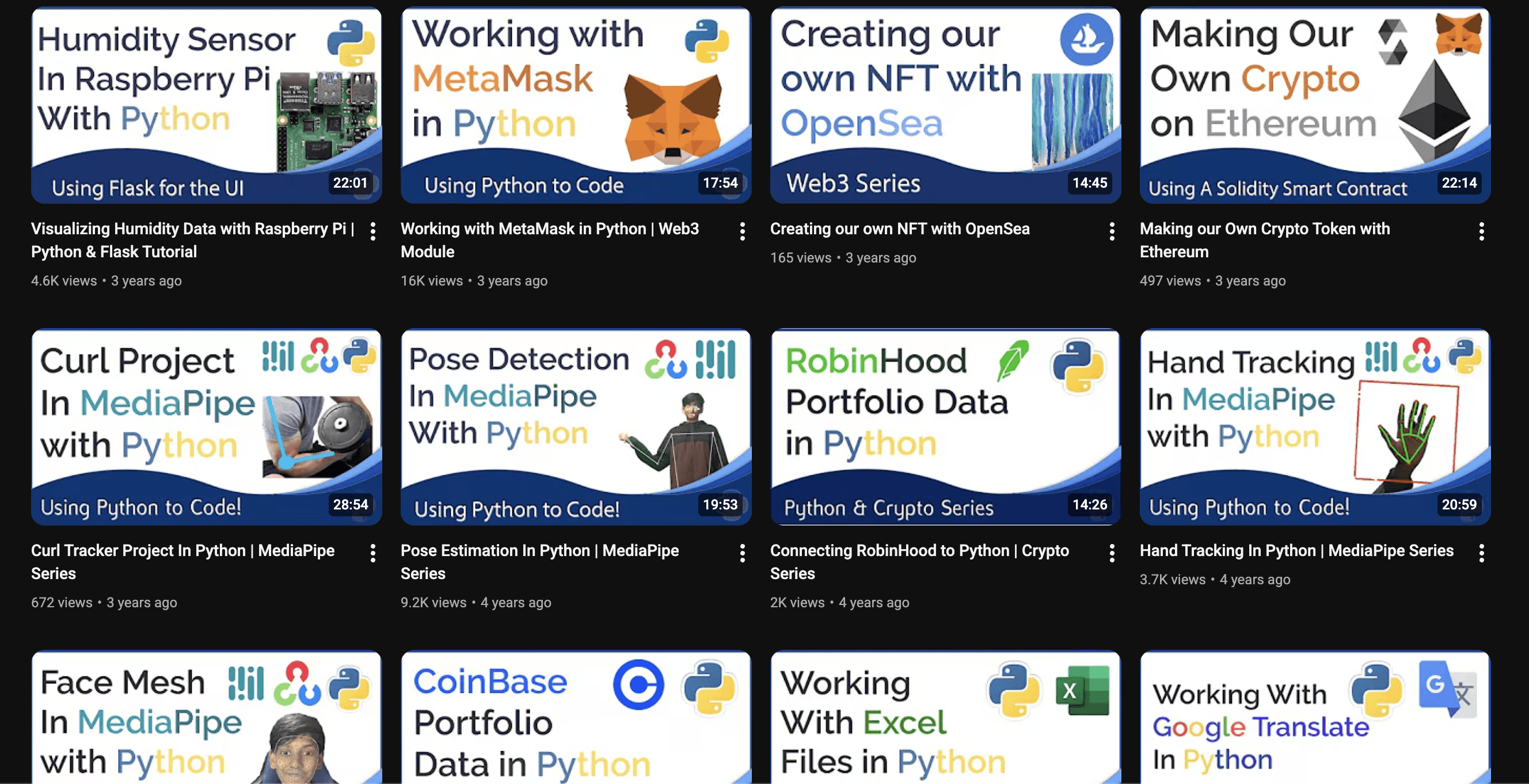
Task: Open 'Creating our own NFT with OpenSea' title
Action: 899,229
